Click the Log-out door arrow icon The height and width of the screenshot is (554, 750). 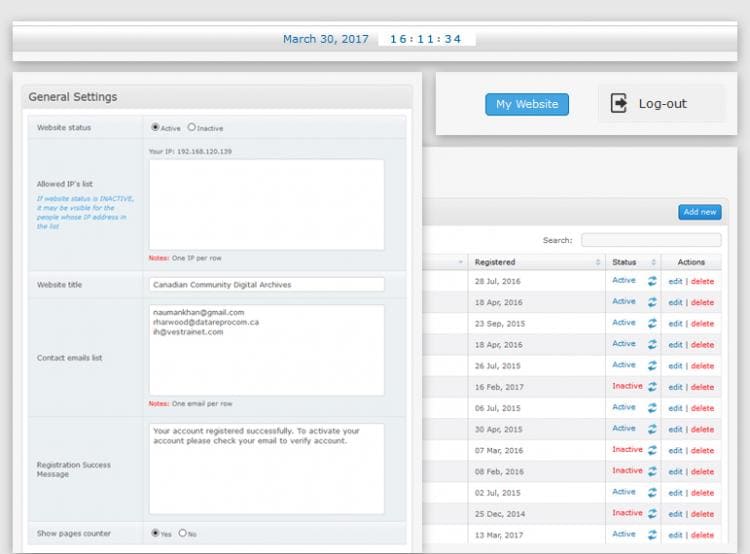click(x=619, y=103)
